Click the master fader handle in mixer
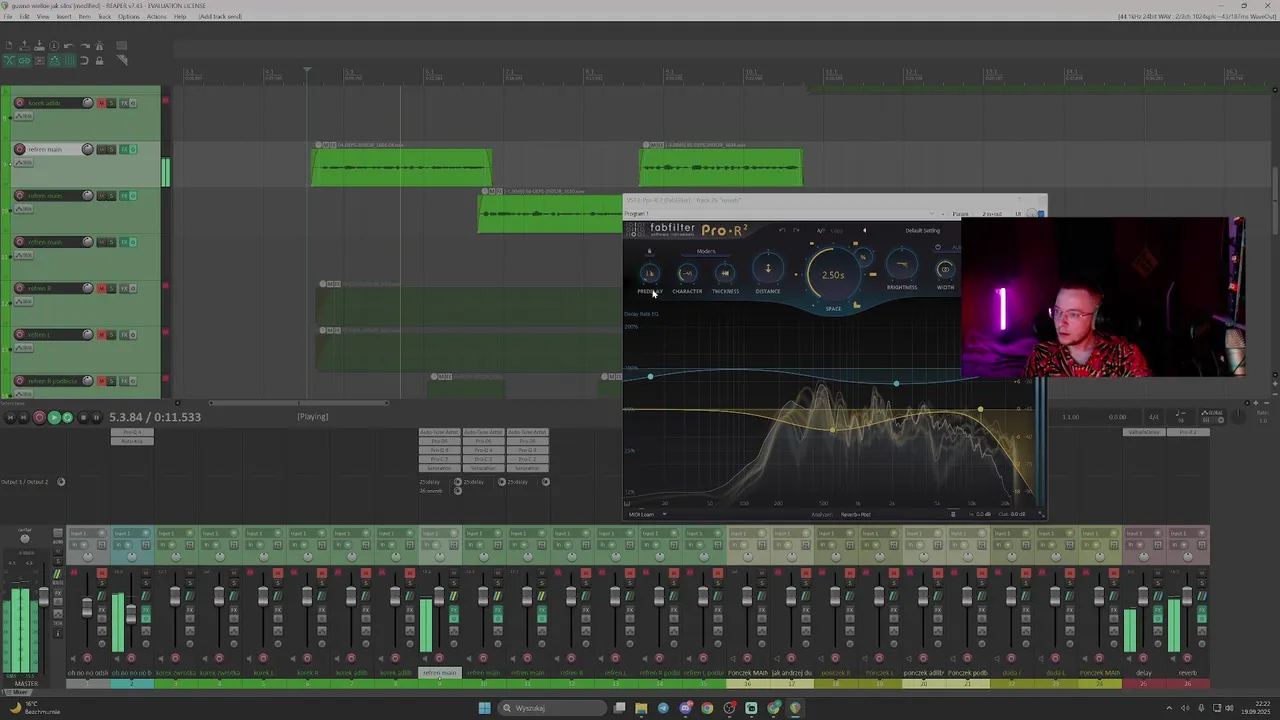This screenshot has width=1280, height=720. pyautogui.click(x=44, y=596)
